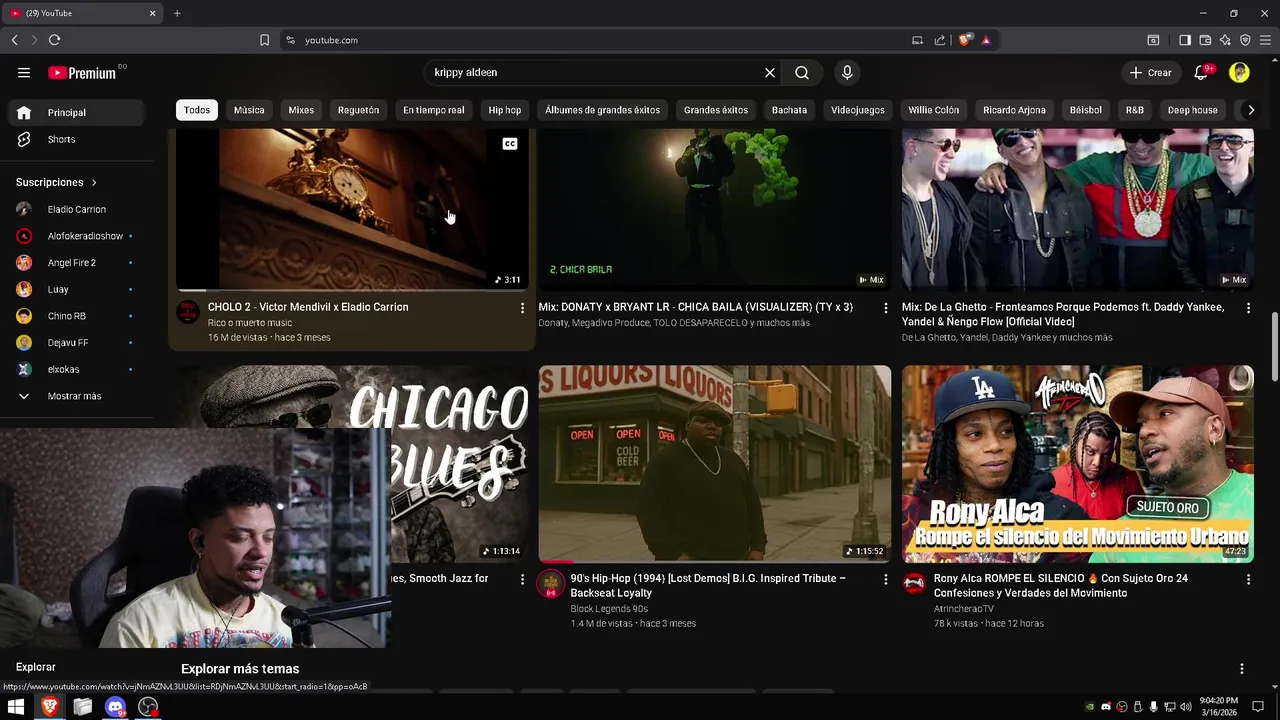This screenshot has height=720, width=1280.
Task: Start voice search with the microphone
Action: (847, 72)
